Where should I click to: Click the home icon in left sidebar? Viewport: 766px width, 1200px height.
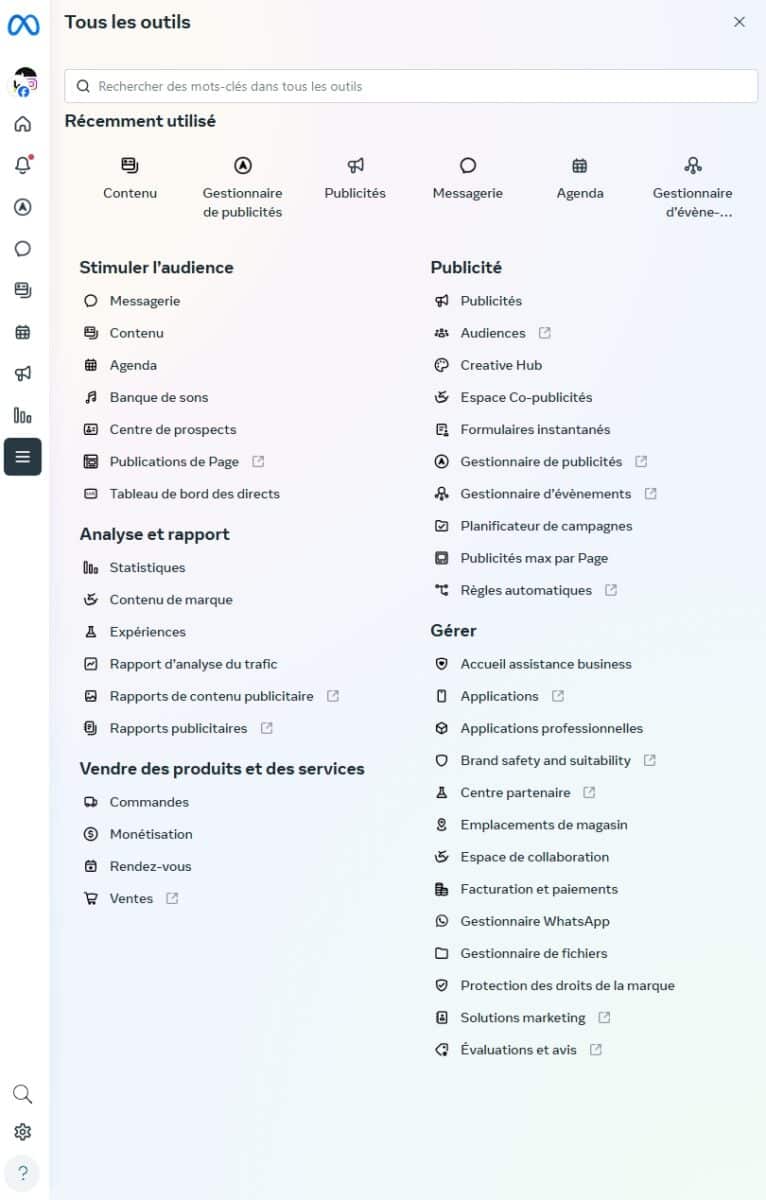[23, 124]
